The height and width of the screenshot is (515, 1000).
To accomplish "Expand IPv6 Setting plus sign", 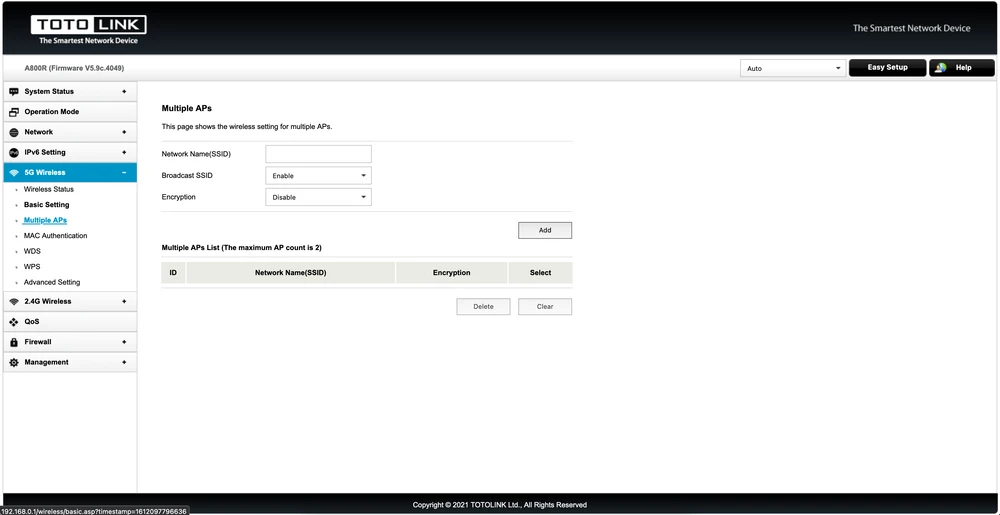I will (x=124, y=152).
